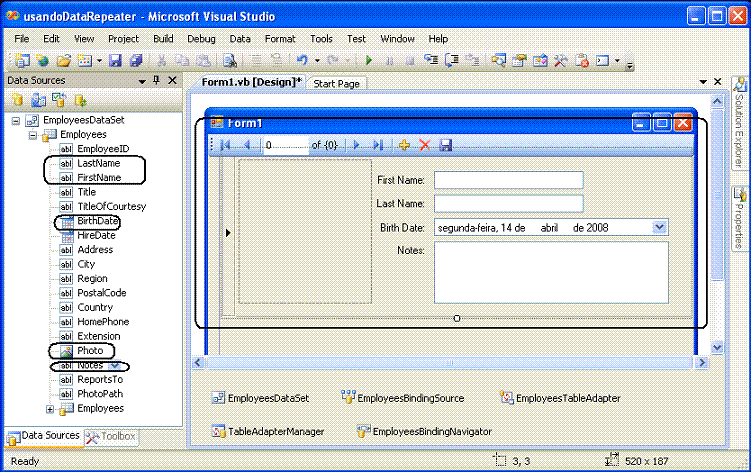This screenshot has width=751, height=472.
Task: Click the Toolbox wrench-and-hammer toolbar icon
Action: point(561,60)
